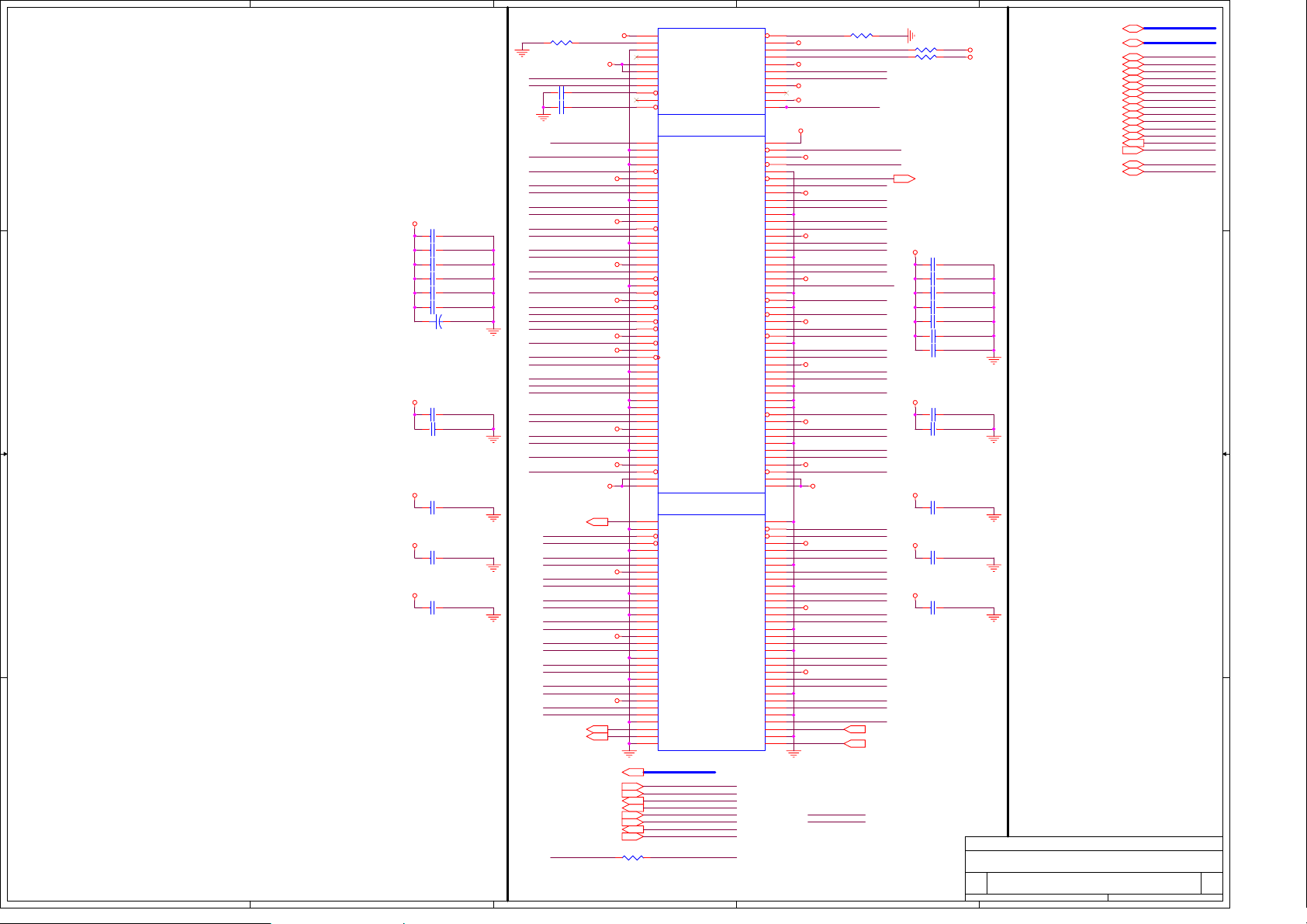Select the resistor wired to the chassis-style ground symbol
Screen dimensions: 1307x924
[861, 36]
